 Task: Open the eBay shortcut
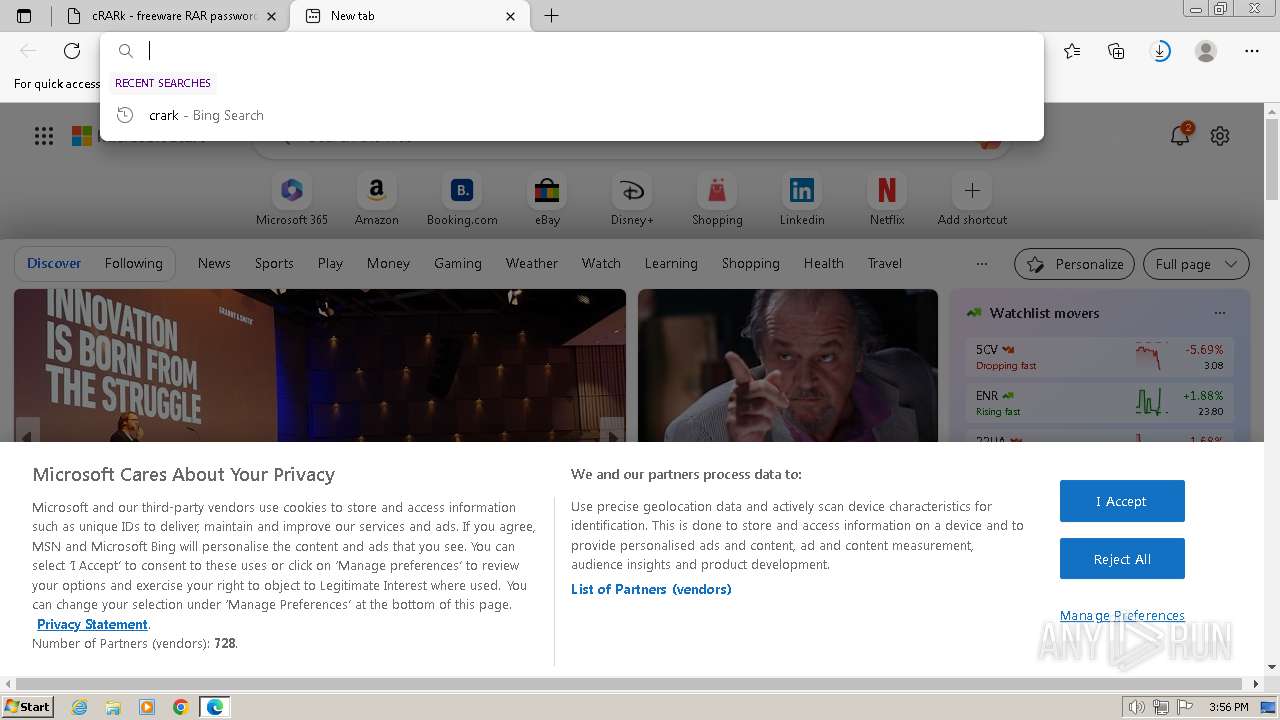[547, 200]
